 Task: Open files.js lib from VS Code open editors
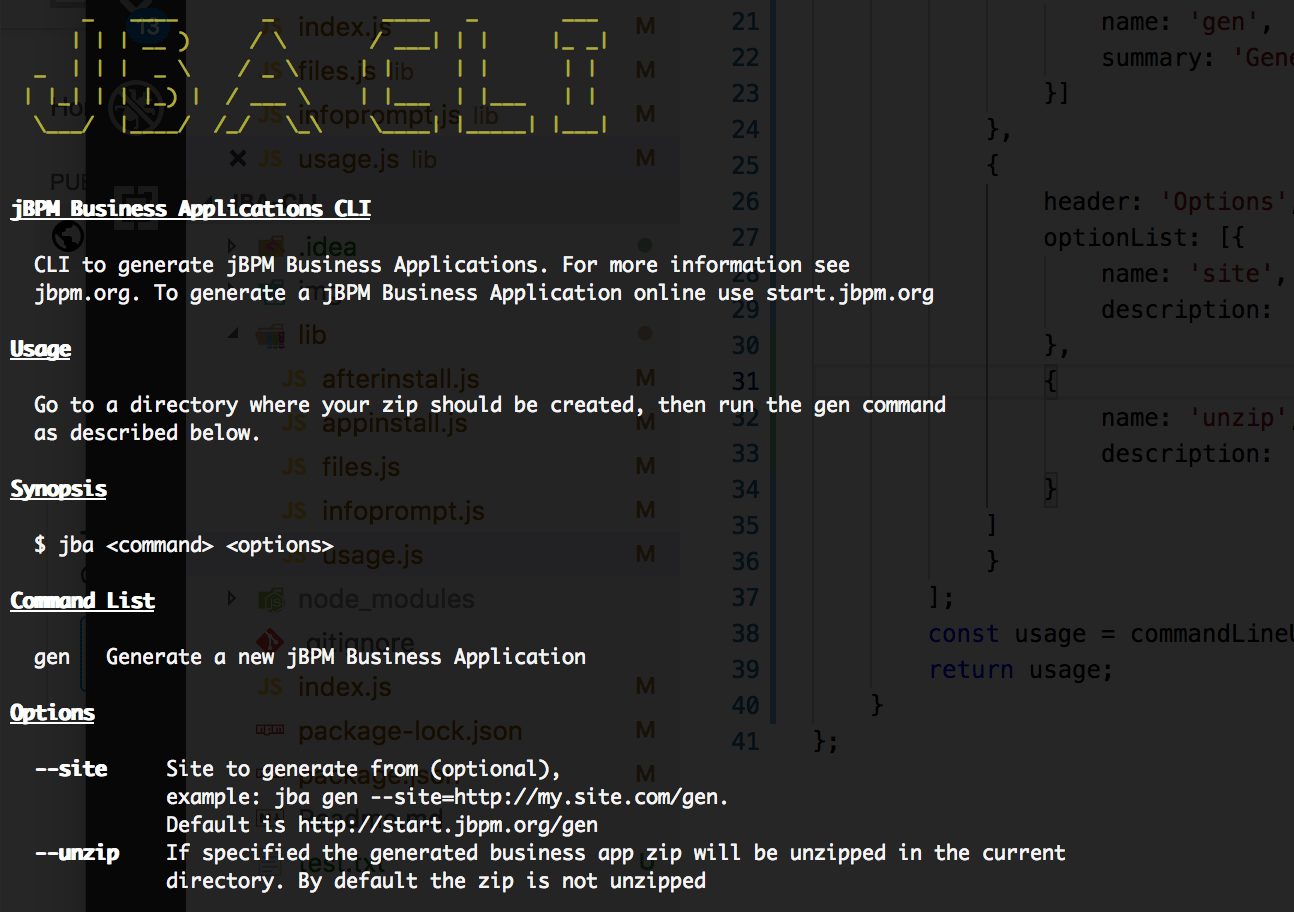pos(356,71)
